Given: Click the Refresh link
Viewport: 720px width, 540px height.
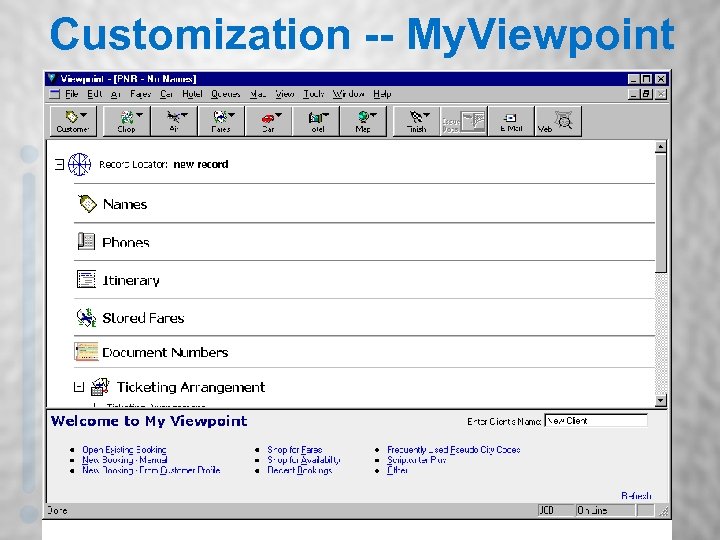Looking at the screenshot, I should (x=636, y=496).
